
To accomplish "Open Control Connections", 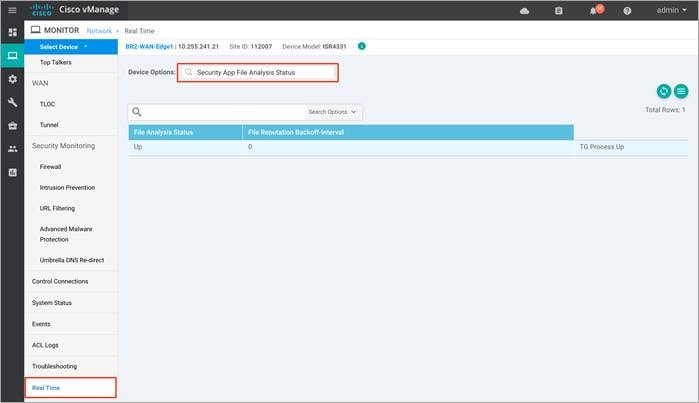I will coord(60,281).
